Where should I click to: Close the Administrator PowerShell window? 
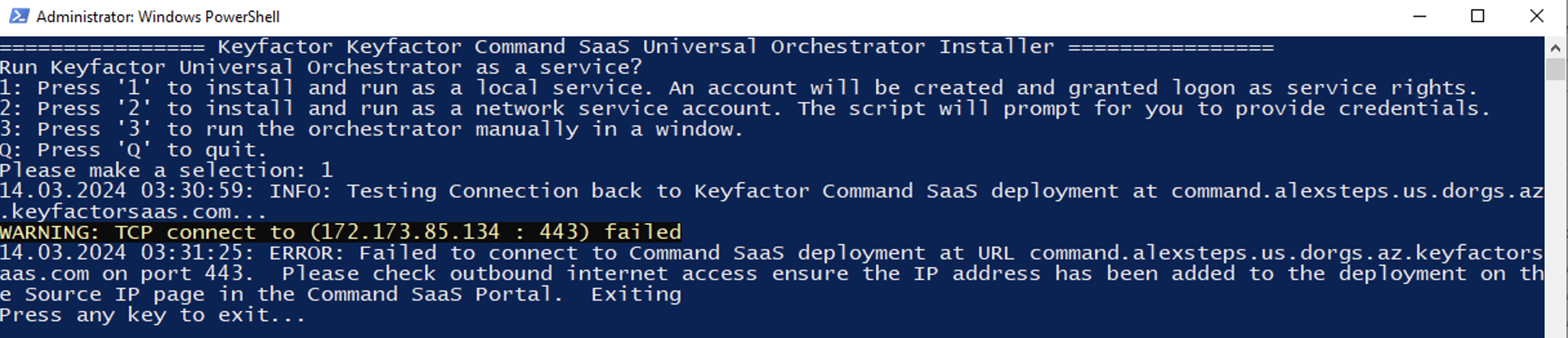coord(1536,16)
